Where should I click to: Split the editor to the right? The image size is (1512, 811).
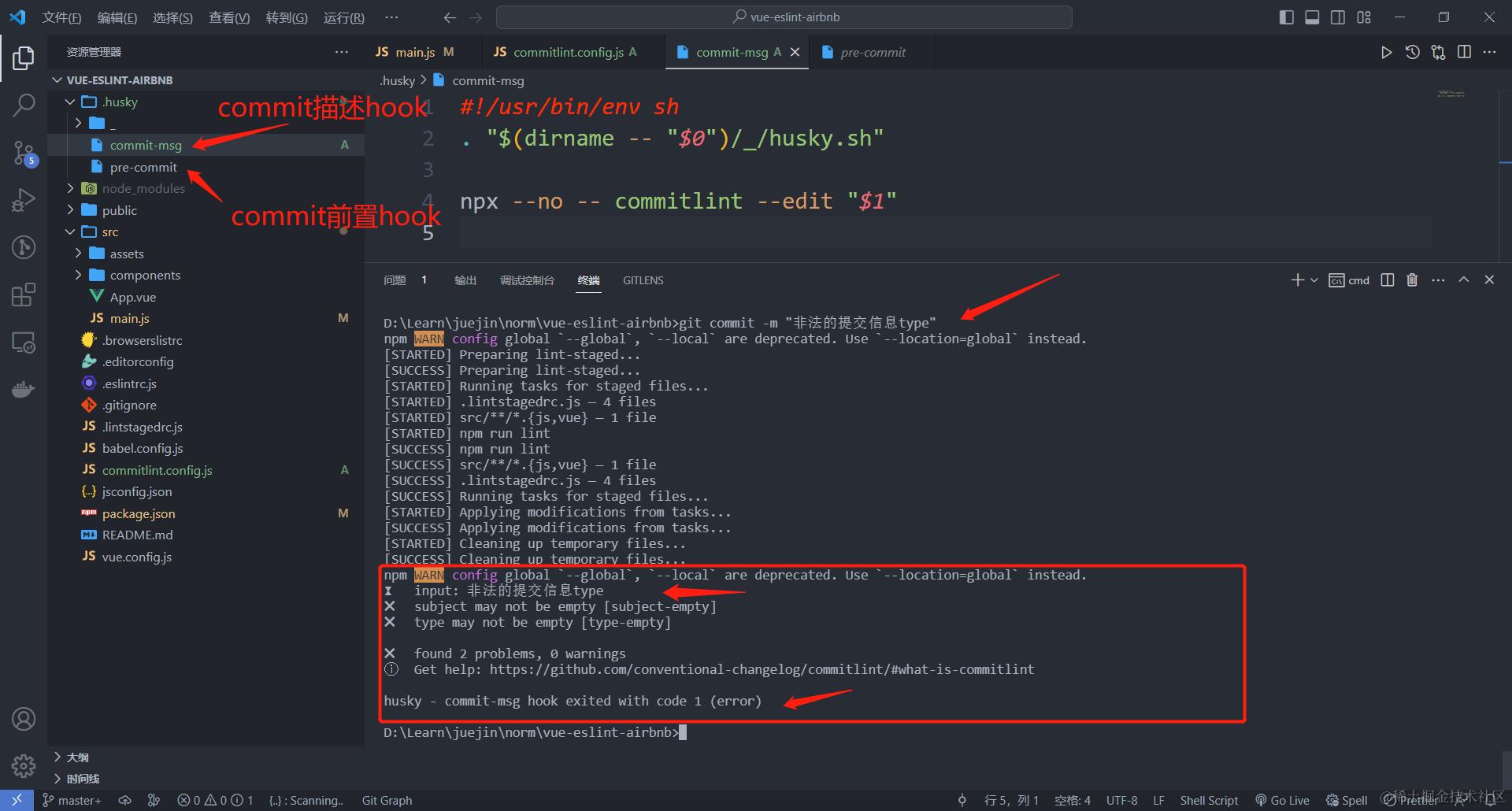1464,52
